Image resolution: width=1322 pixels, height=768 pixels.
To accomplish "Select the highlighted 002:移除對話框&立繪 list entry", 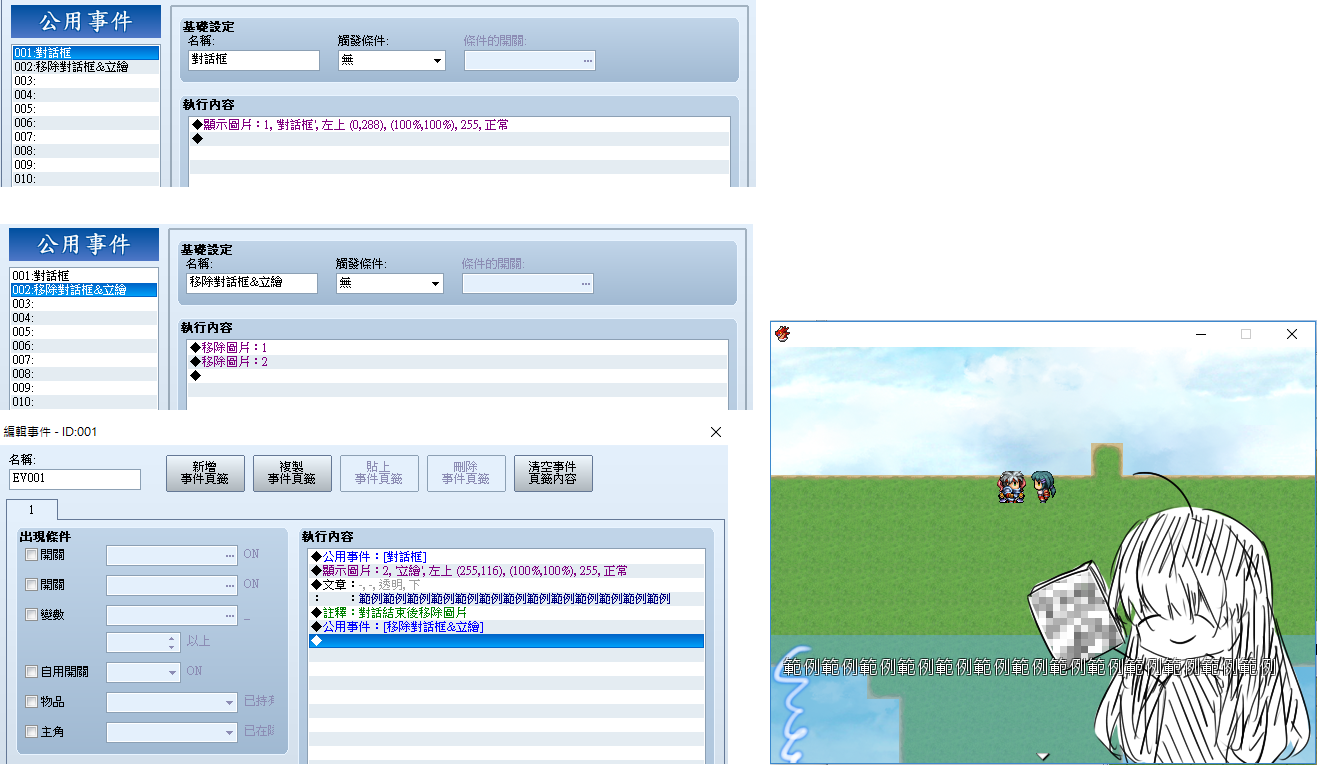I will 84,290.
